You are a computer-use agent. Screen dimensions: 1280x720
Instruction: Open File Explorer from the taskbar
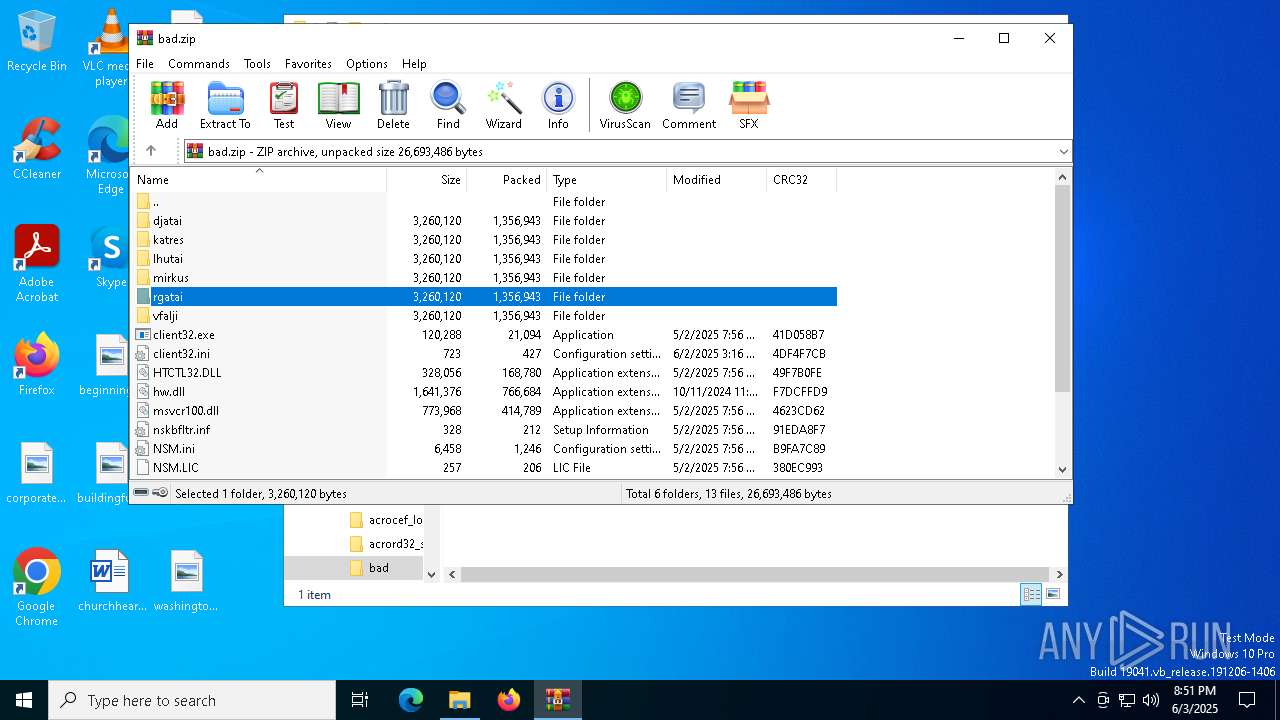460,700
